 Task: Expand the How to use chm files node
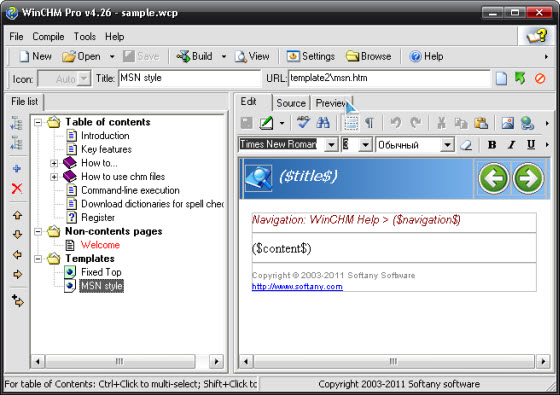54,177
